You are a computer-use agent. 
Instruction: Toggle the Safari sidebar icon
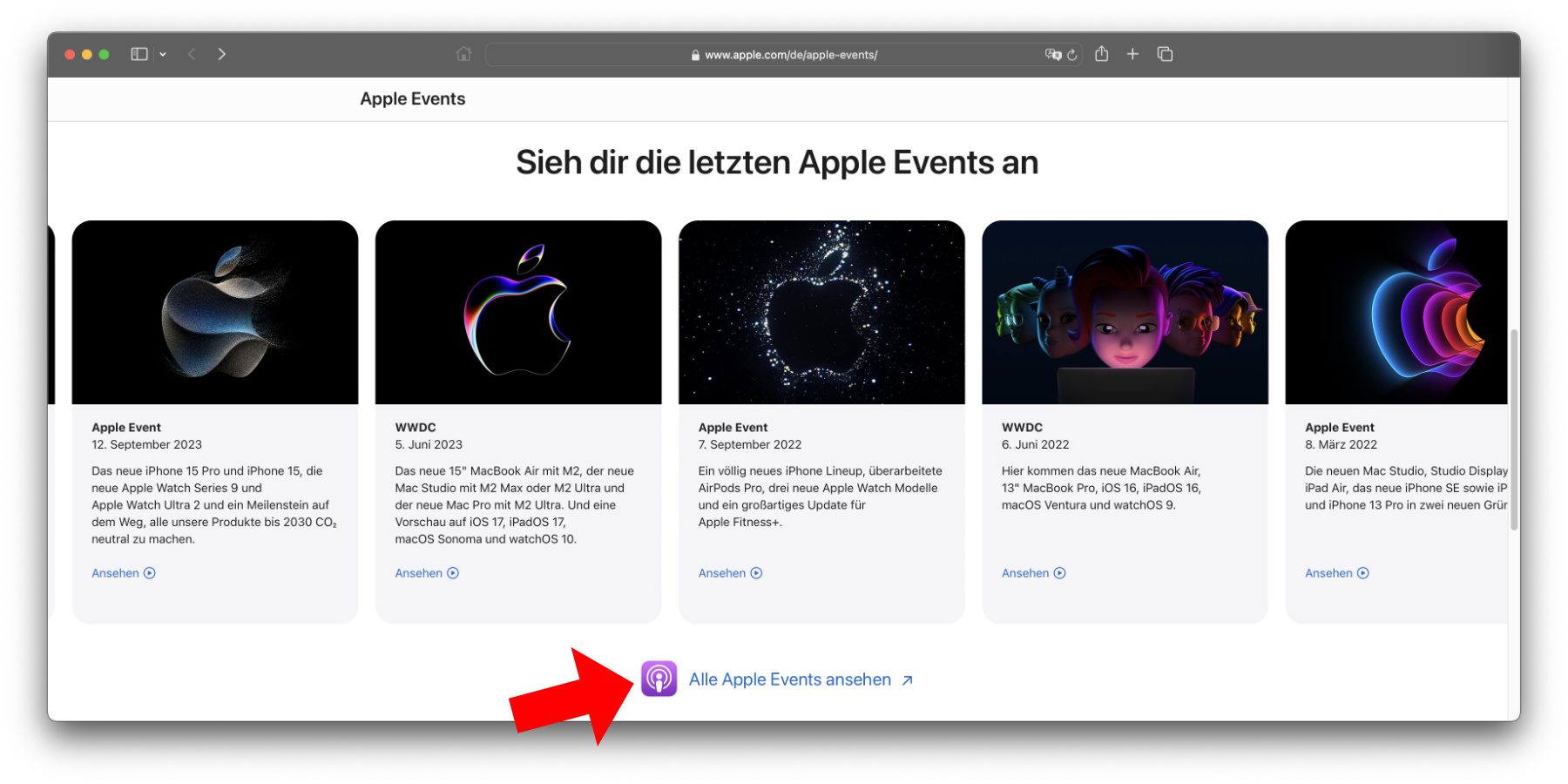coord(139,54)
